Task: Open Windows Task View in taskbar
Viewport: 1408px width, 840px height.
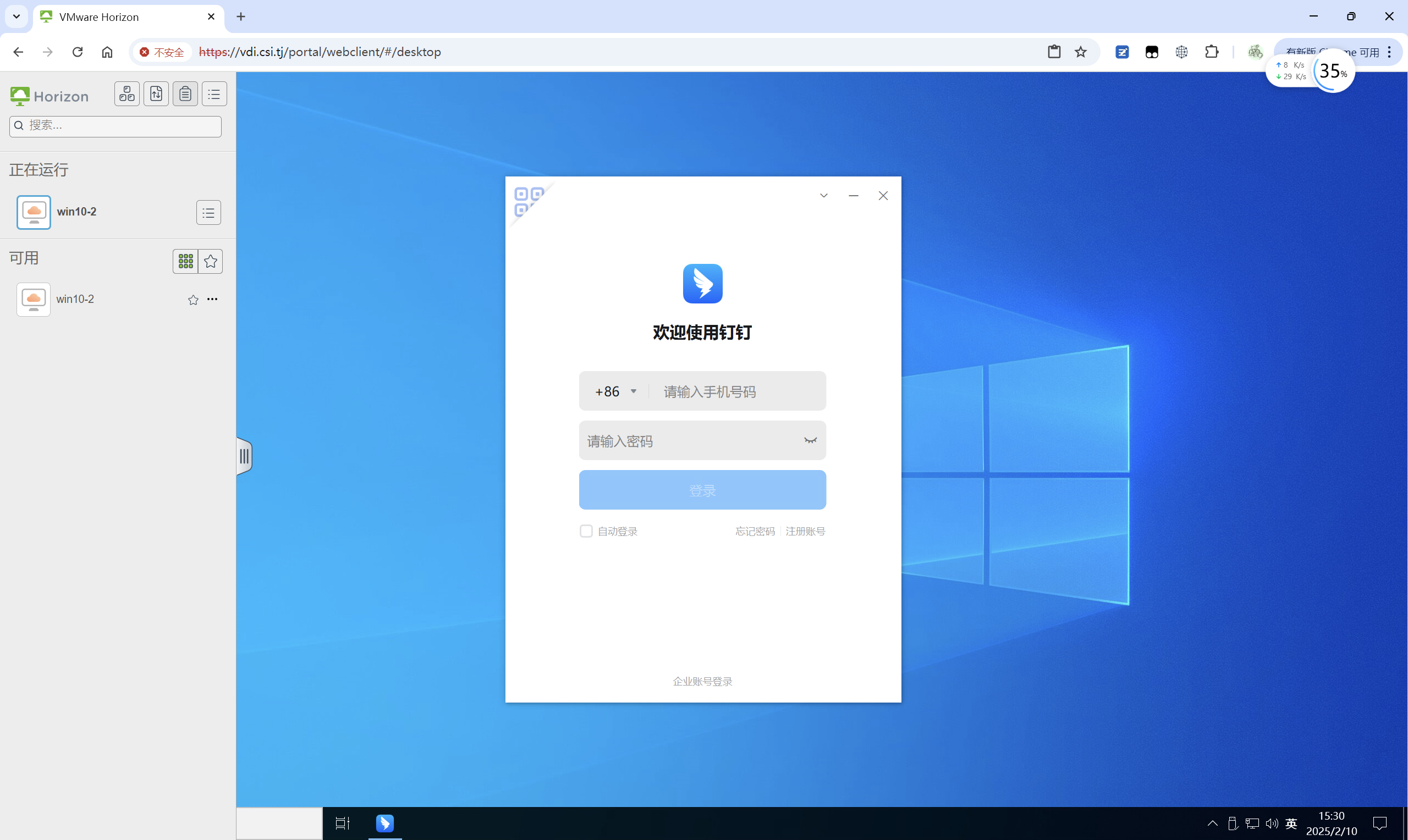Action: [343, 823]
